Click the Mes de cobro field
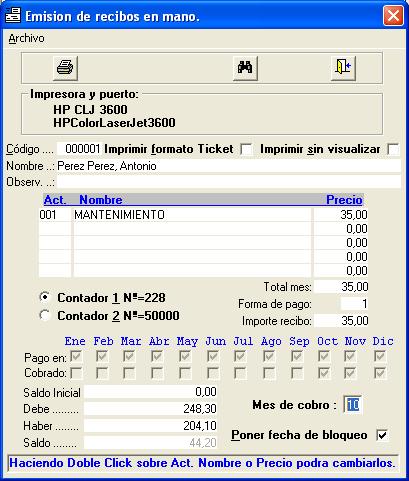The image size is (409, 481). (353, 405)
